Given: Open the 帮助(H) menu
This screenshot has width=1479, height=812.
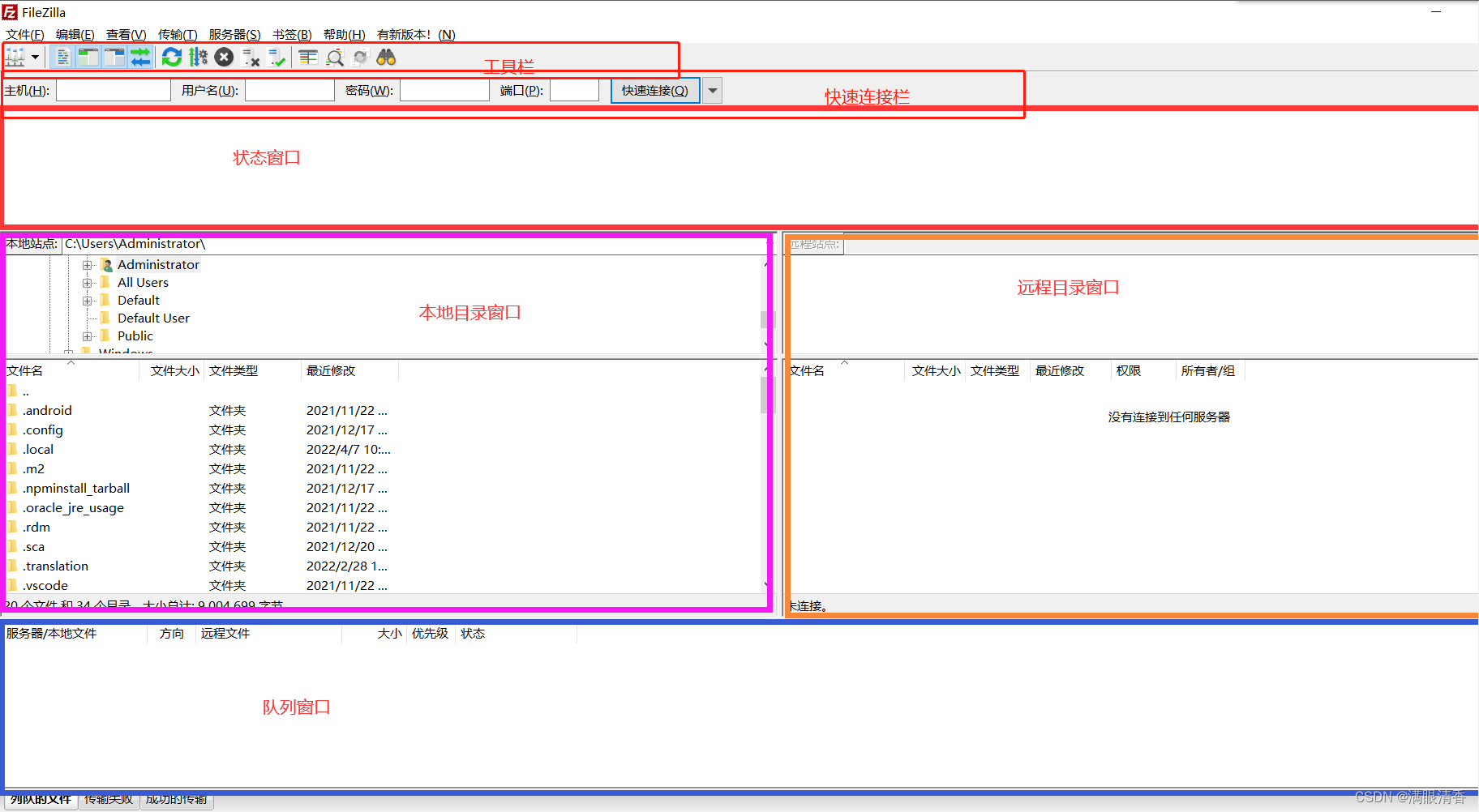Looking at the screenshot, I should (345, 35).
